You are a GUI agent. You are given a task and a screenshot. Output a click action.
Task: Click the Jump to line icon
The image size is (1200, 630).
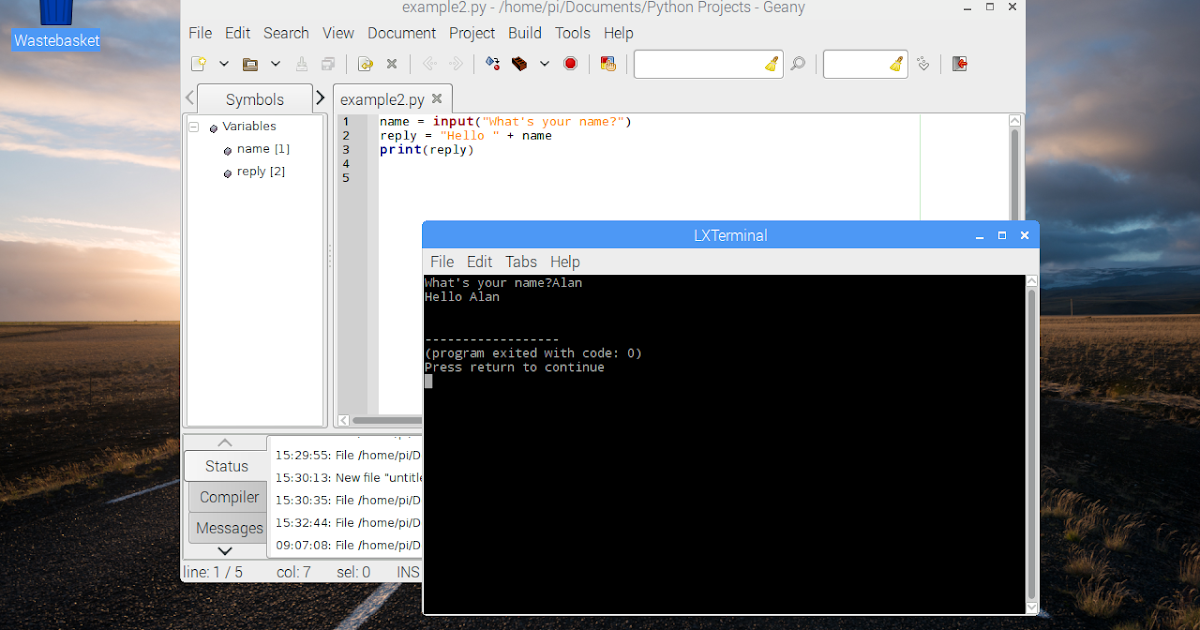(923, 64)
